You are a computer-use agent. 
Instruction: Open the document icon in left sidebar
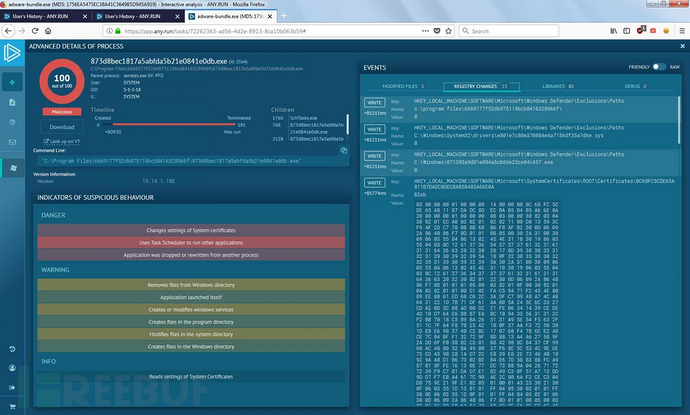tap(13, 103)
